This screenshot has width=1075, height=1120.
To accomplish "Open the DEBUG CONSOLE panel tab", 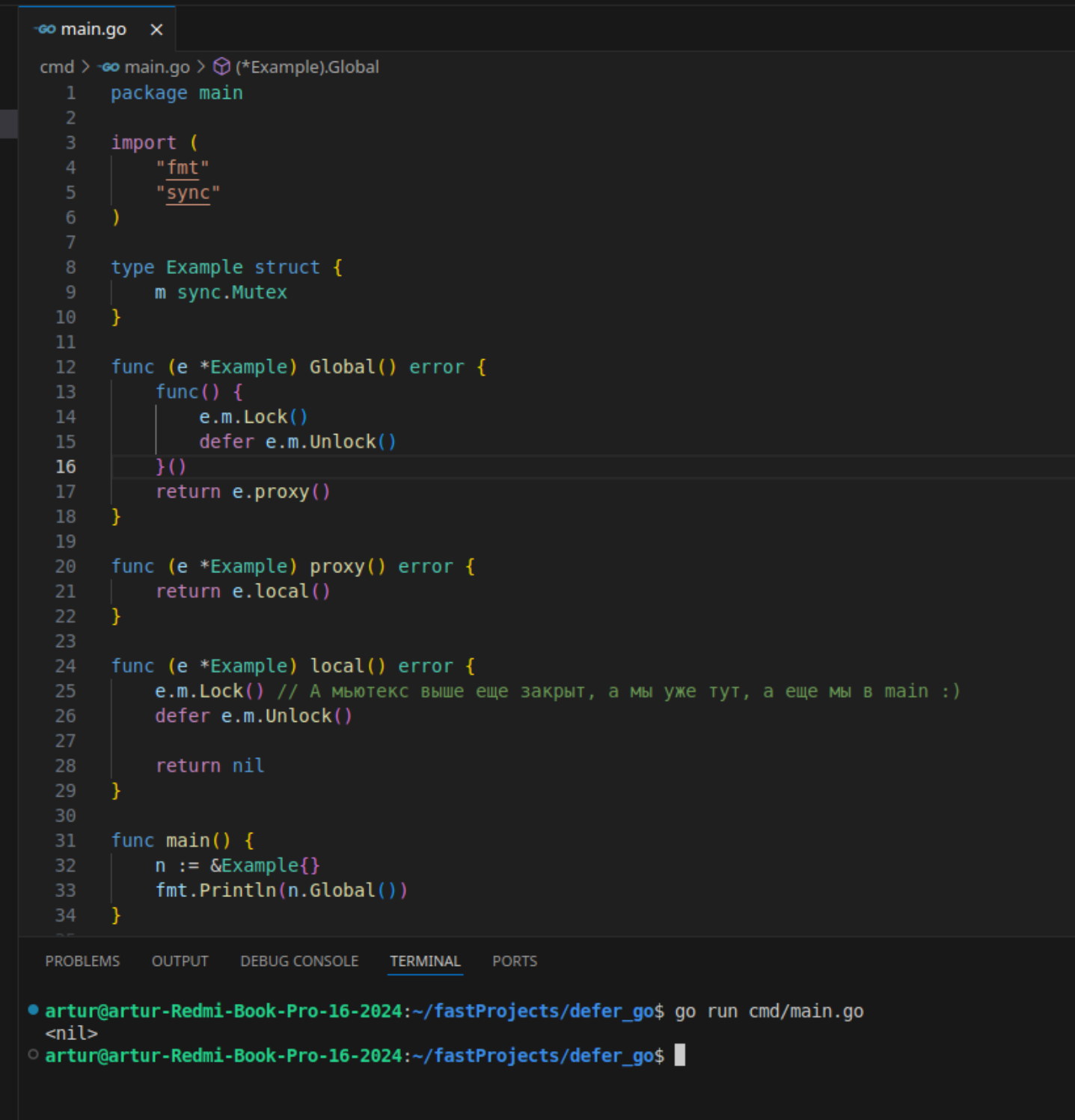I will click(x=299, y=961).
